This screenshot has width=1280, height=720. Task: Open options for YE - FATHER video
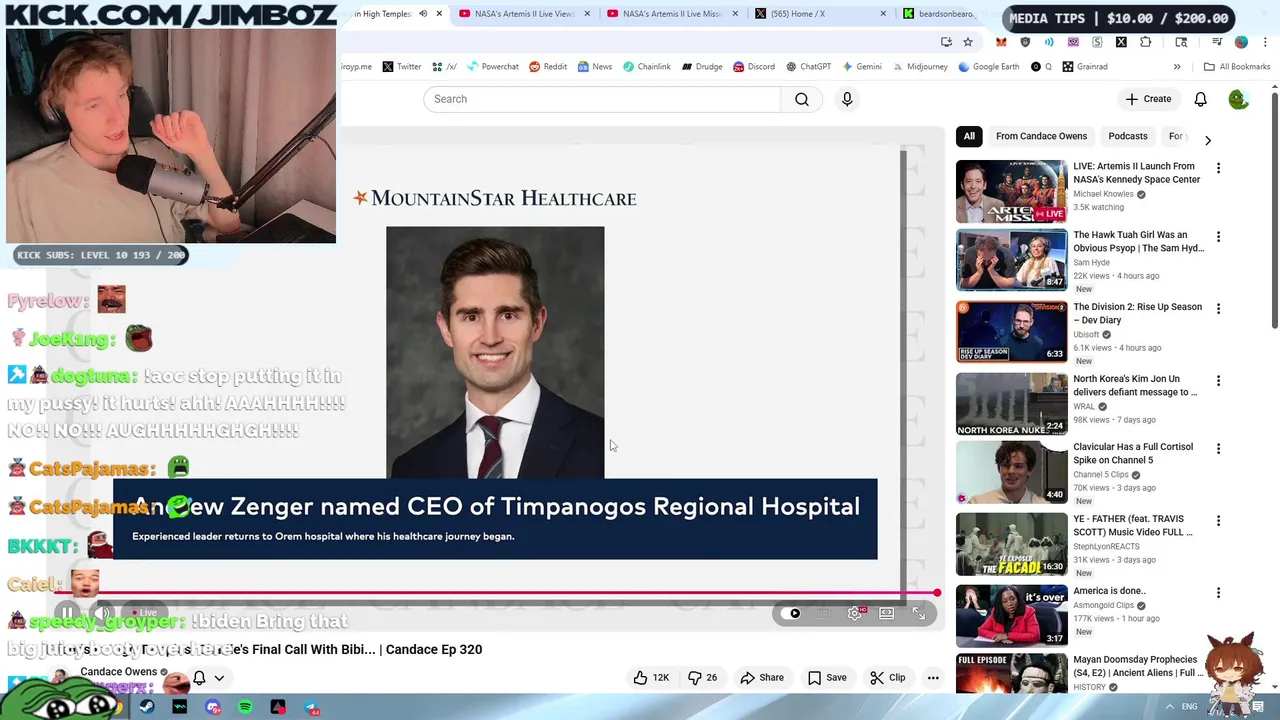[x=1218, y=521]
